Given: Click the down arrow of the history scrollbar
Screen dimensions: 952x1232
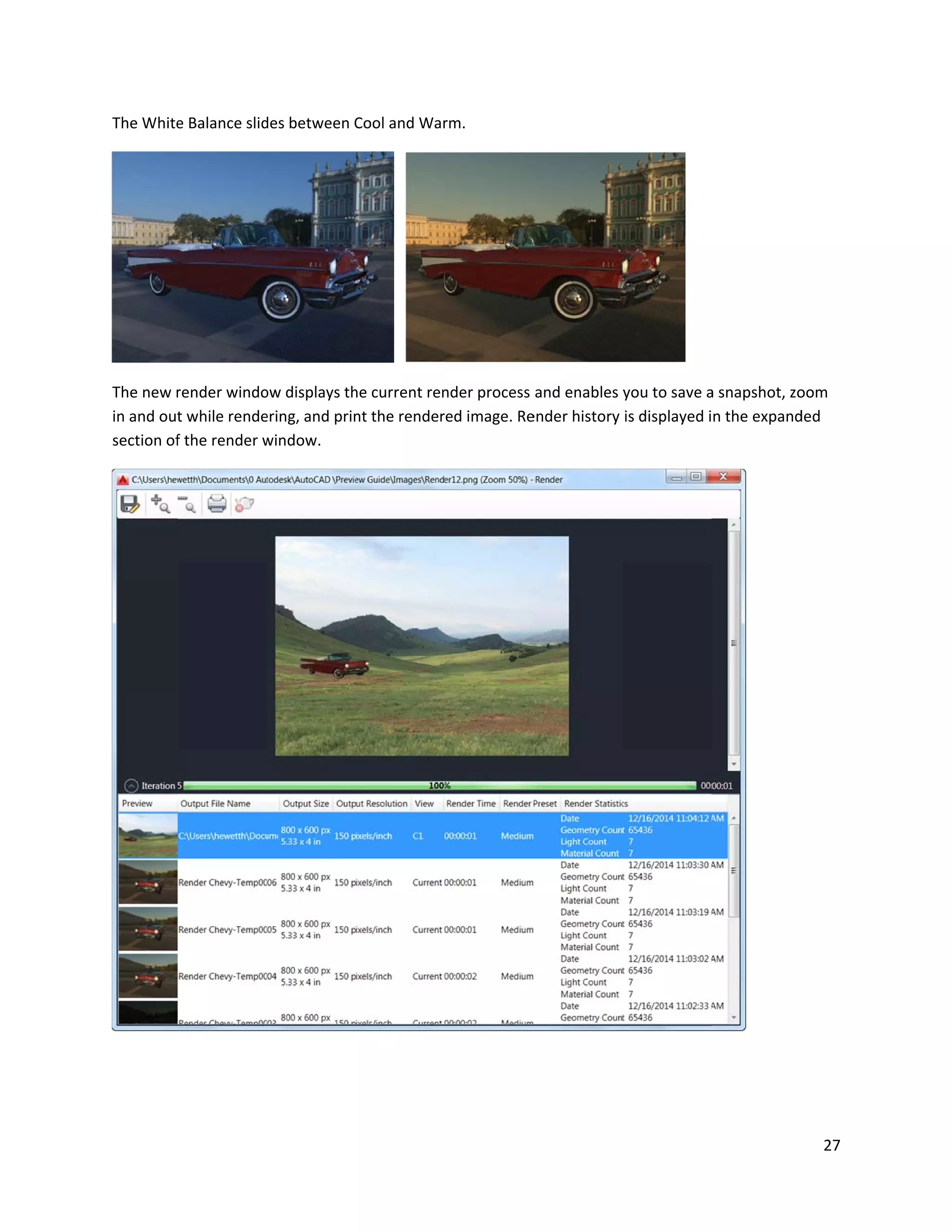Looking at the screenshot, I should point(734,1018).
